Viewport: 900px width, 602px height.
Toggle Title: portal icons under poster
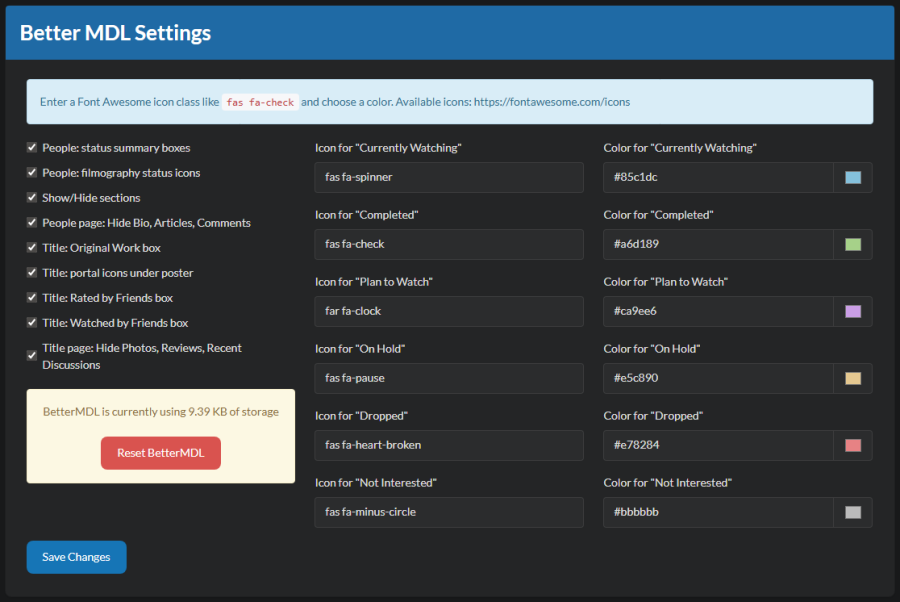click(x=33, y=273)
